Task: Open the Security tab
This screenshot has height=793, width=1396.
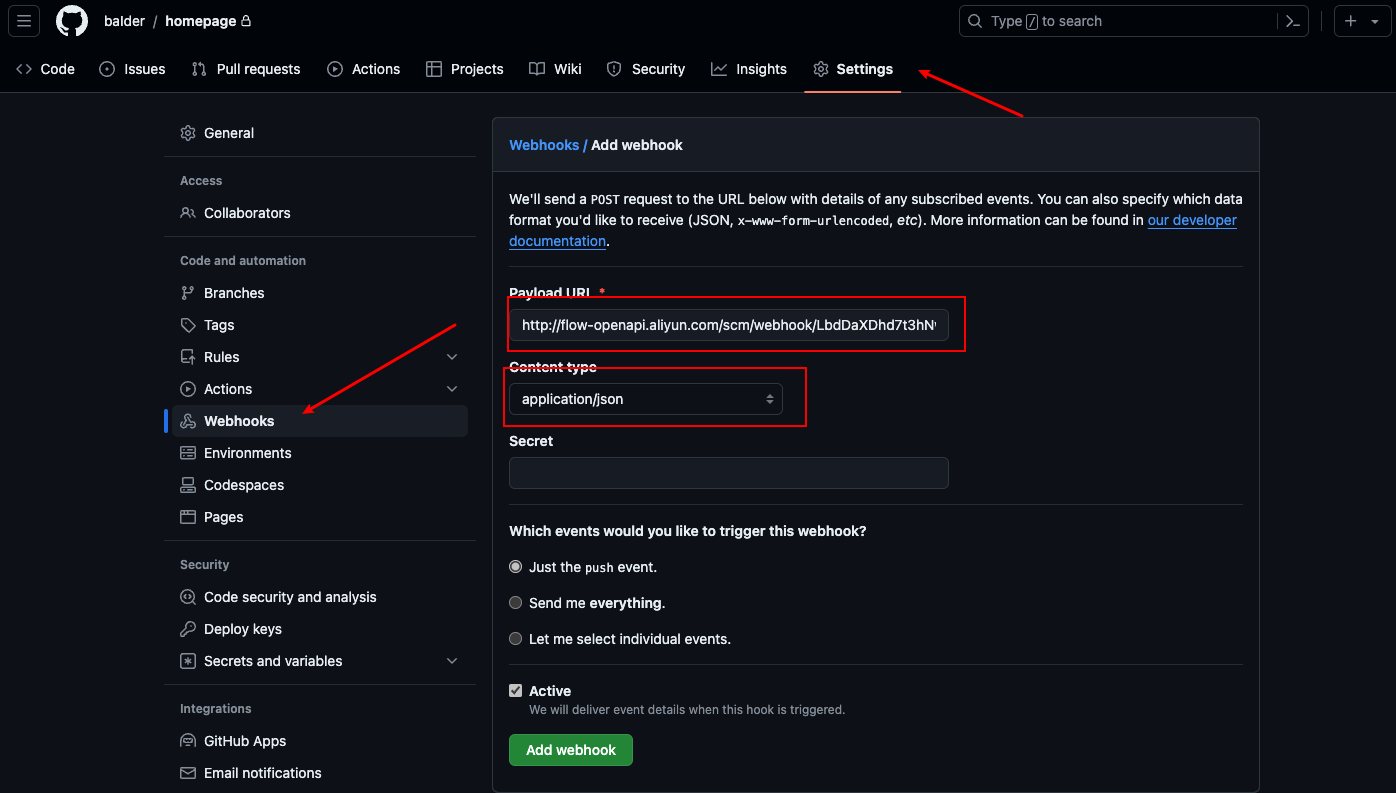Action: [x=646, y=69]
